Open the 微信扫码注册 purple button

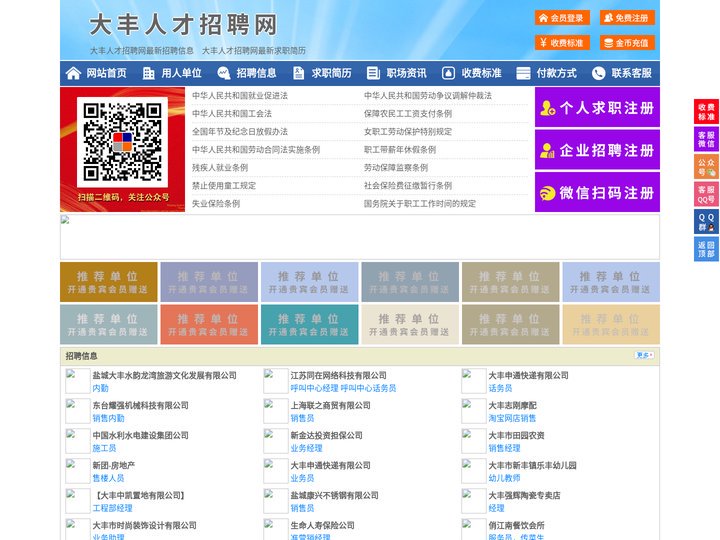tap(597, 192)
